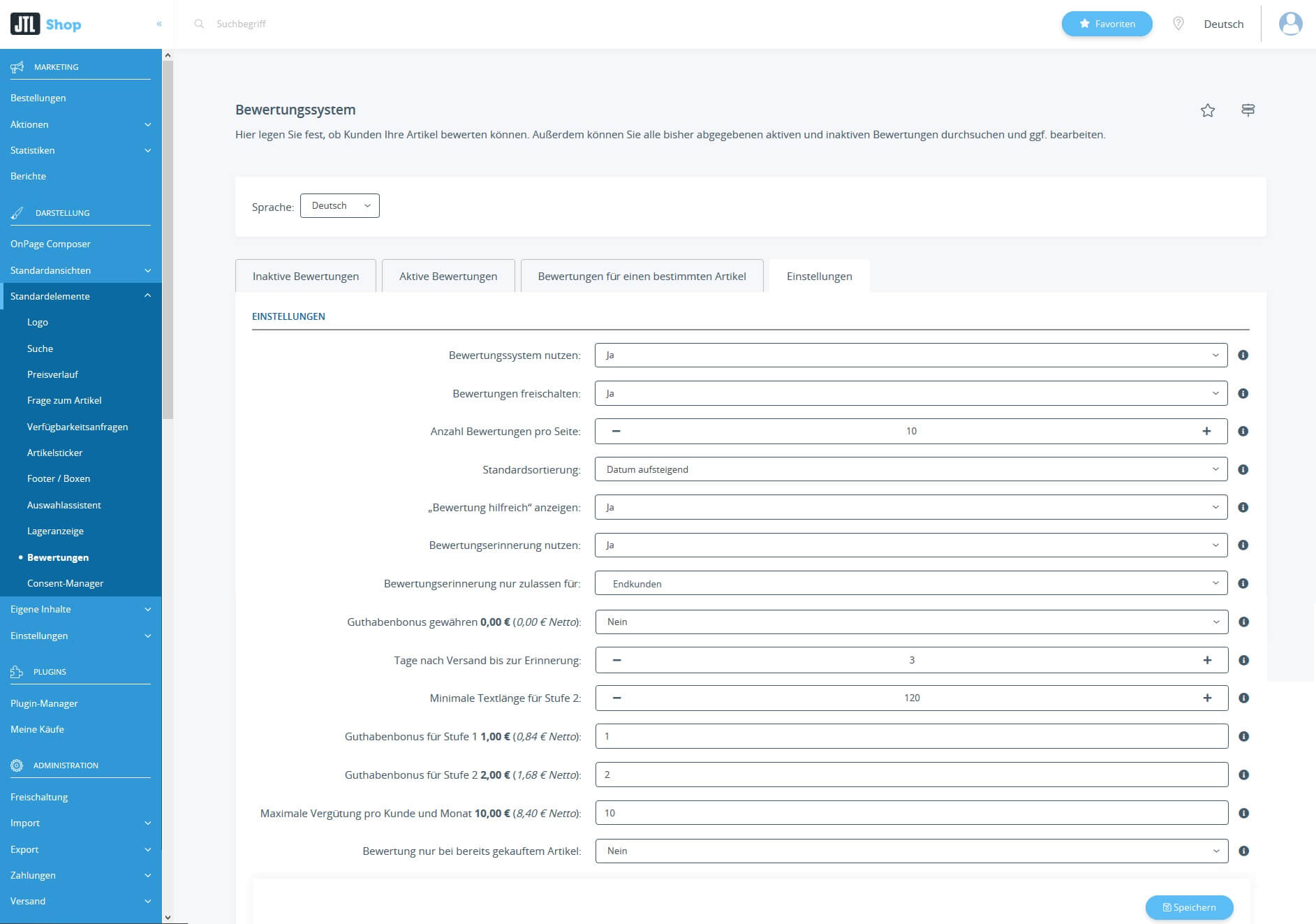The image size is (1316, 924).
Task: Show info for Bewertung hilfreich anzeigen
Action: (1243, 507)
